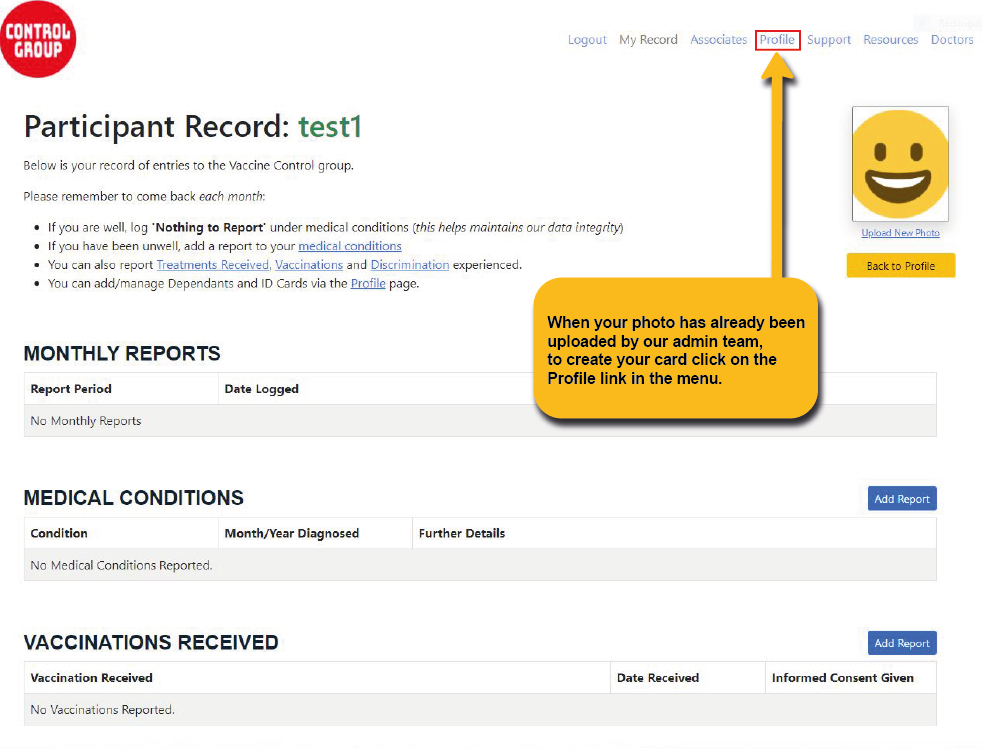The height and width of the screenshot is (749, 983).
Task: Select Resources in the top menu
Action: [x=890, y=40]
